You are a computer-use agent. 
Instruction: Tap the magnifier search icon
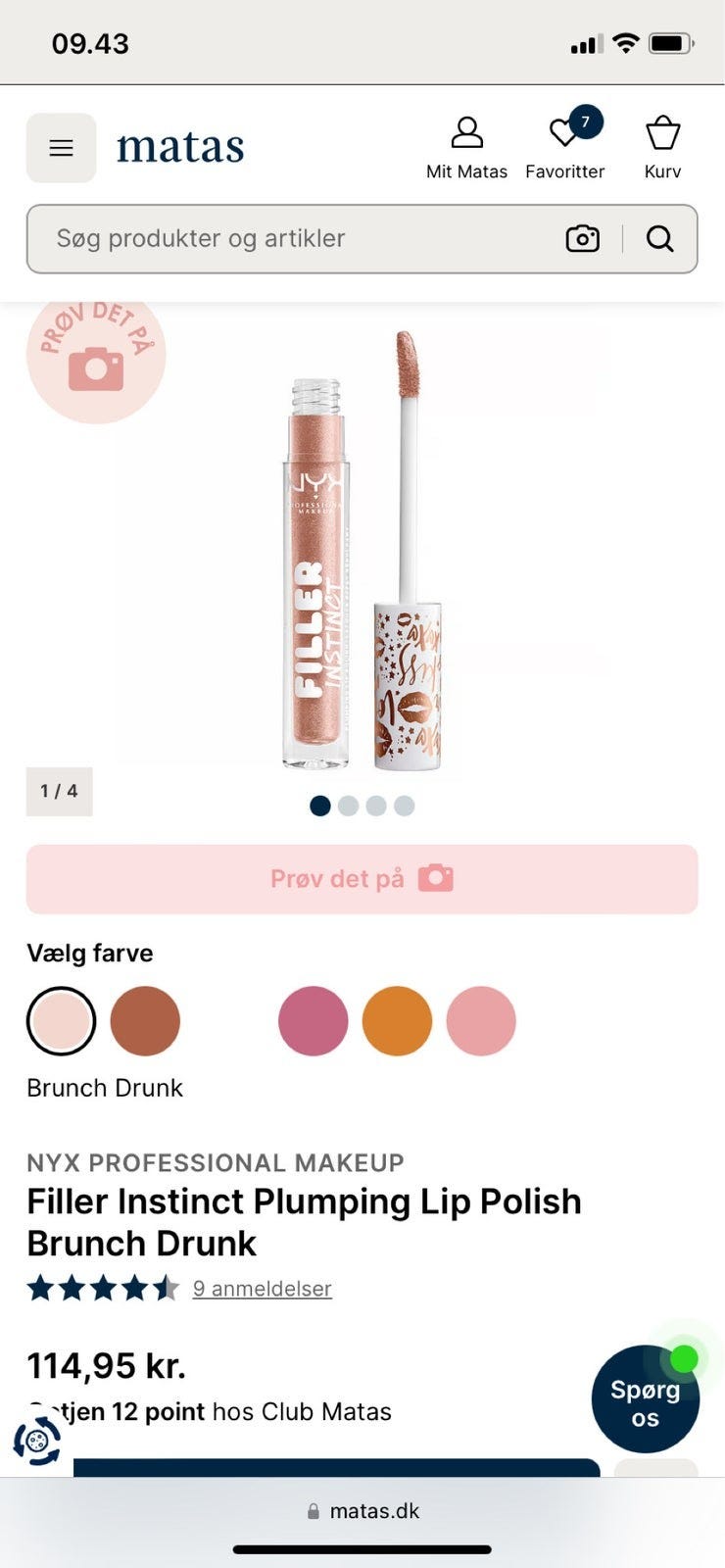click(x=660, y=238)
